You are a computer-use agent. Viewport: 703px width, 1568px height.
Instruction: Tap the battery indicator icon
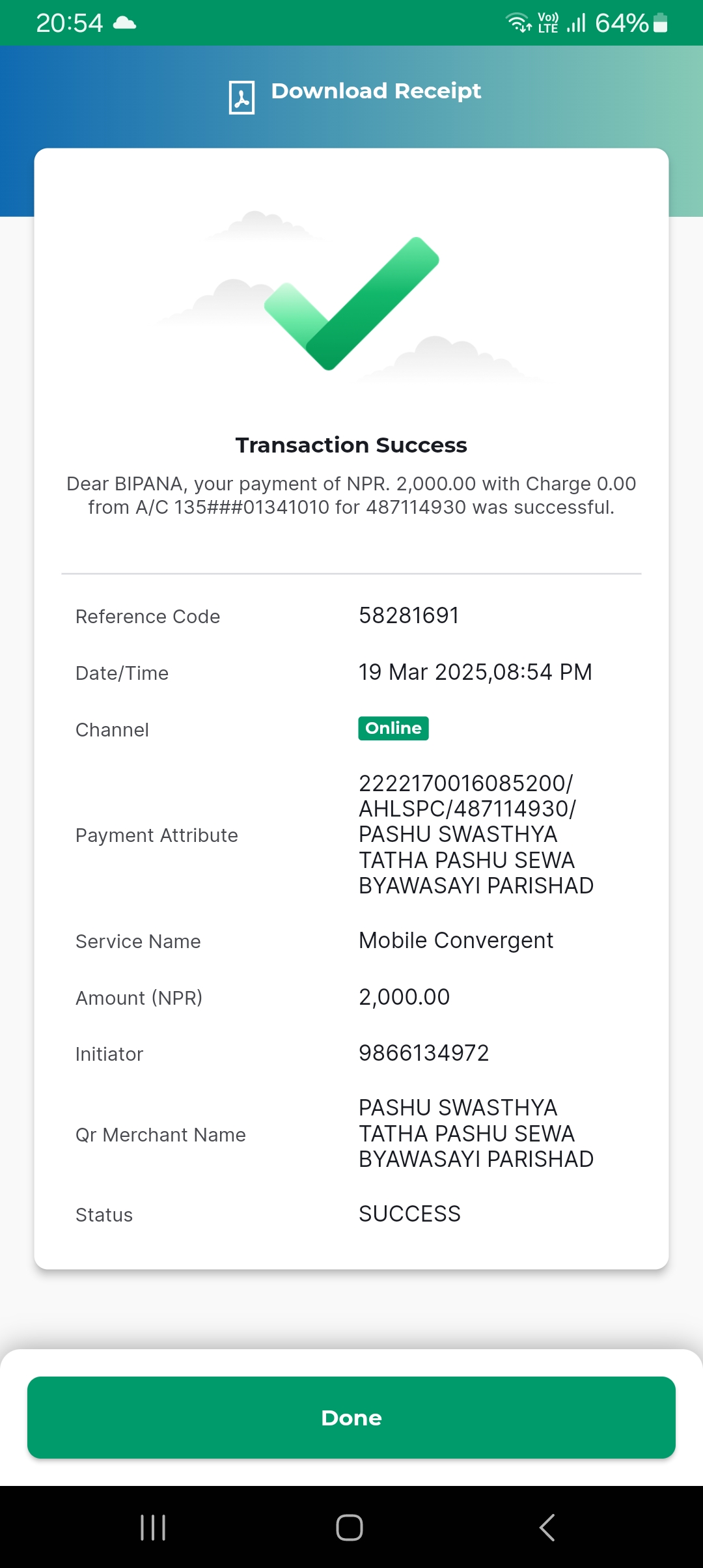click(x=660, y=23)
